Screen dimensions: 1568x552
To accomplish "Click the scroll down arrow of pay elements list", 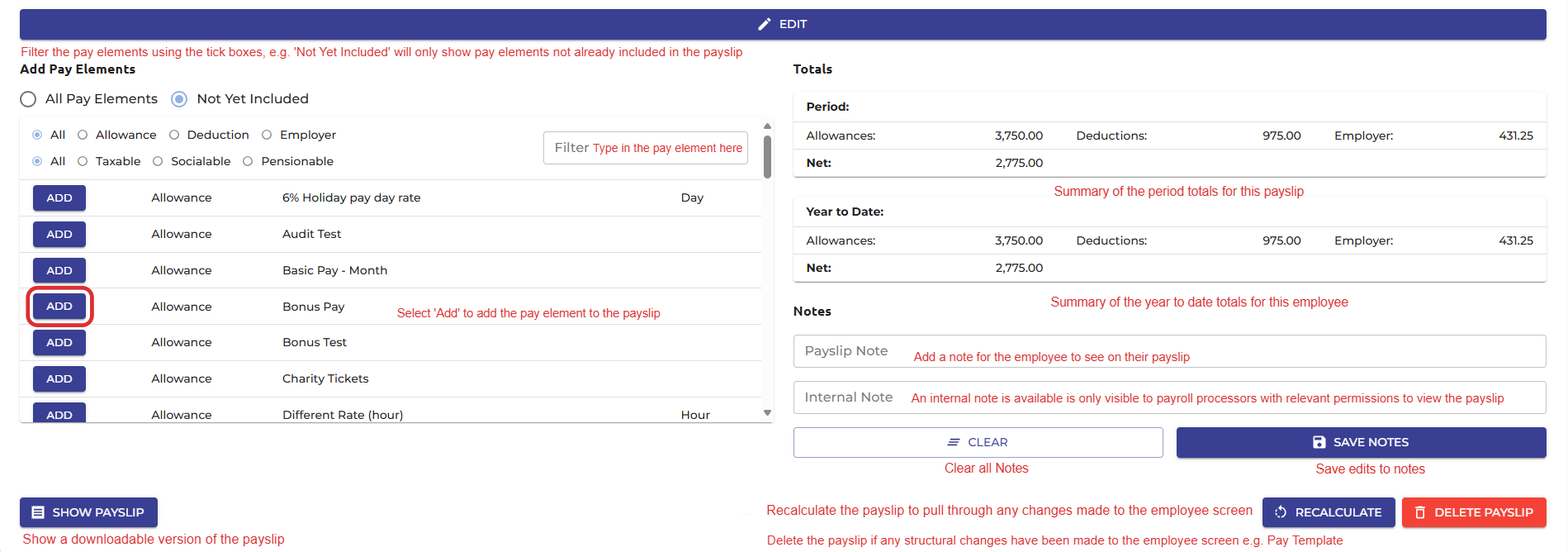I will click(767, 413).
